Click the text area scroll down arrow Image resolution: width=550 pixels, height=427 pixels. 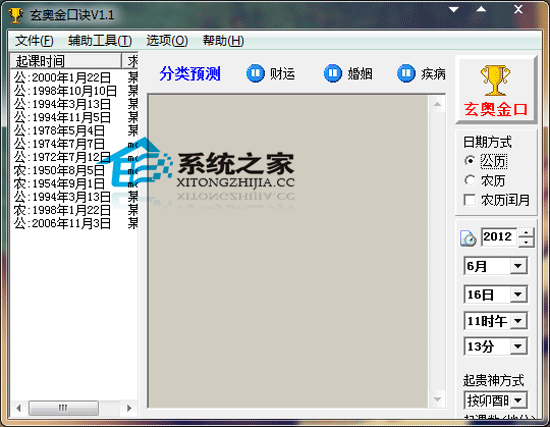(x=437, y=399)
